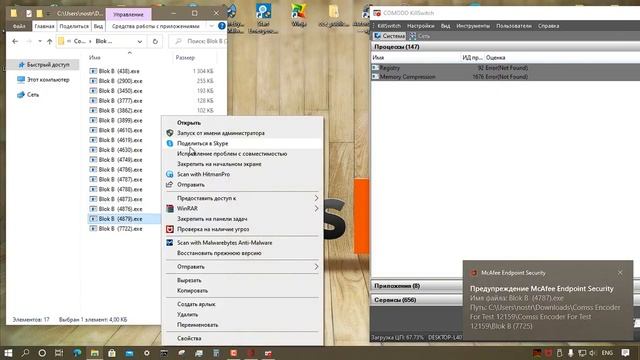Expand the WinRAR submenu arrow
This screenshot has width=640, height=360.
(316, 209)
